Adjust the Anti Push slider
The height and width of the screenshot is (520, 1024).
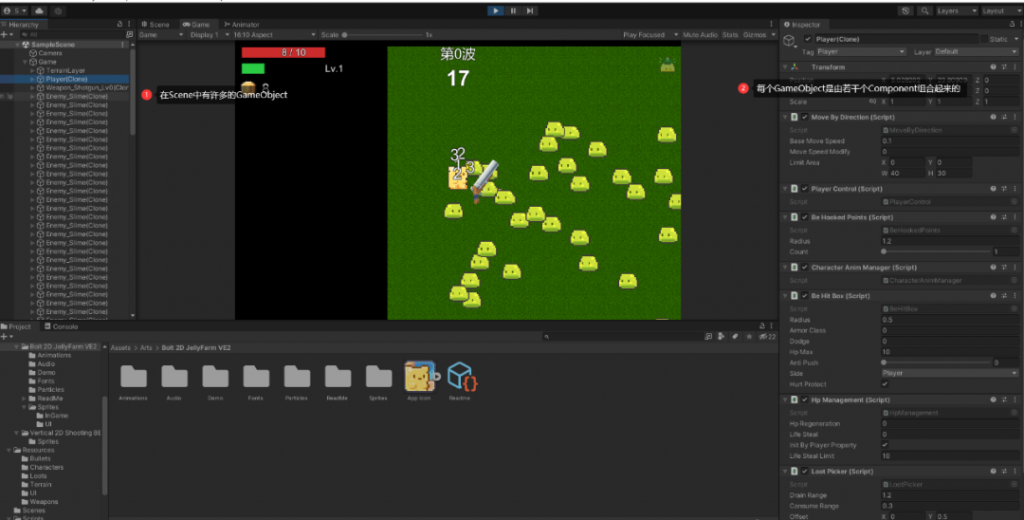coord(935,363)
